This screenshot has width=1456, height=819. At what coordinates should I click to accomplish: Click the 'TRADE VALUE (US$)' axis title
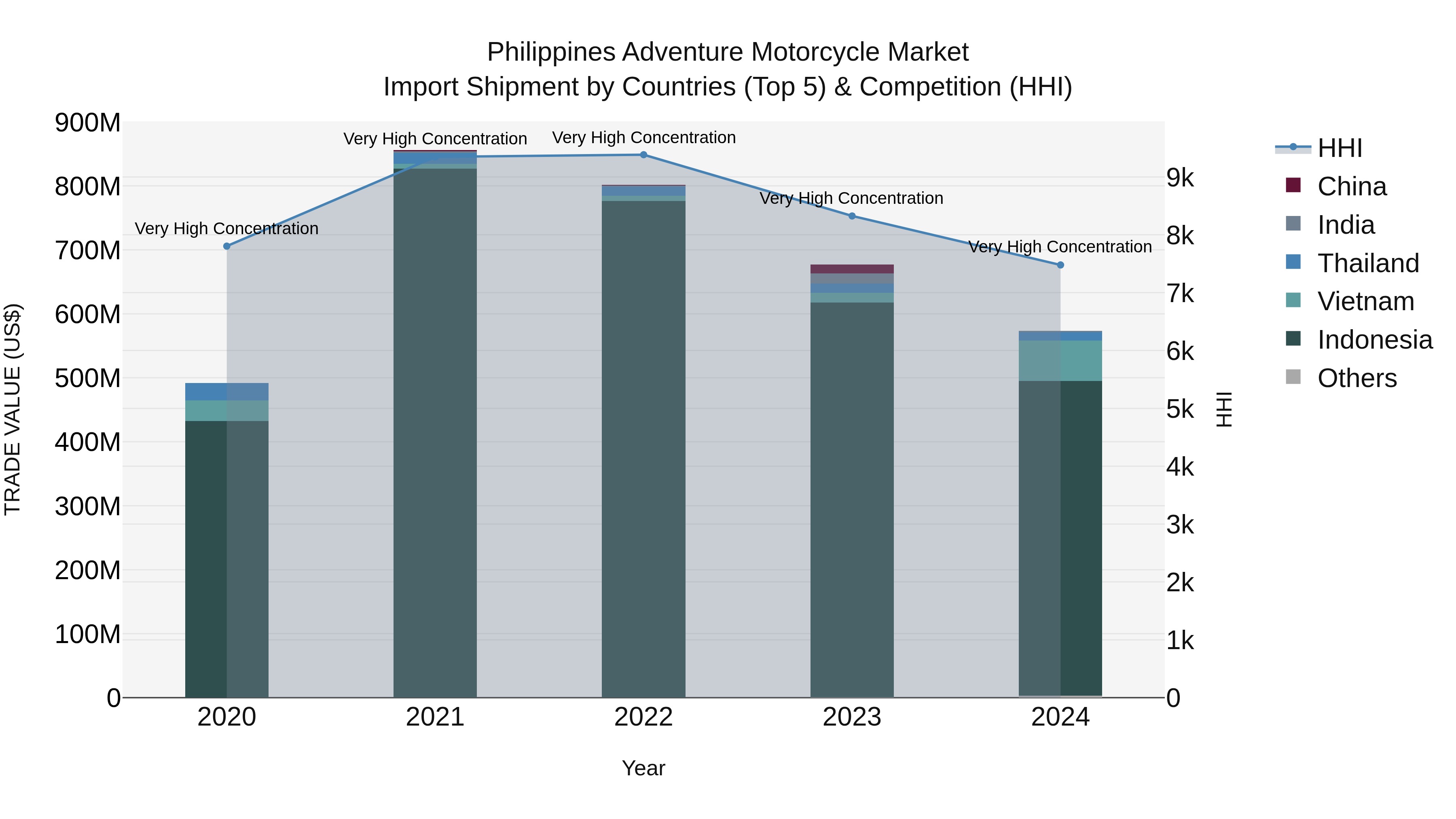pos(13,409)
